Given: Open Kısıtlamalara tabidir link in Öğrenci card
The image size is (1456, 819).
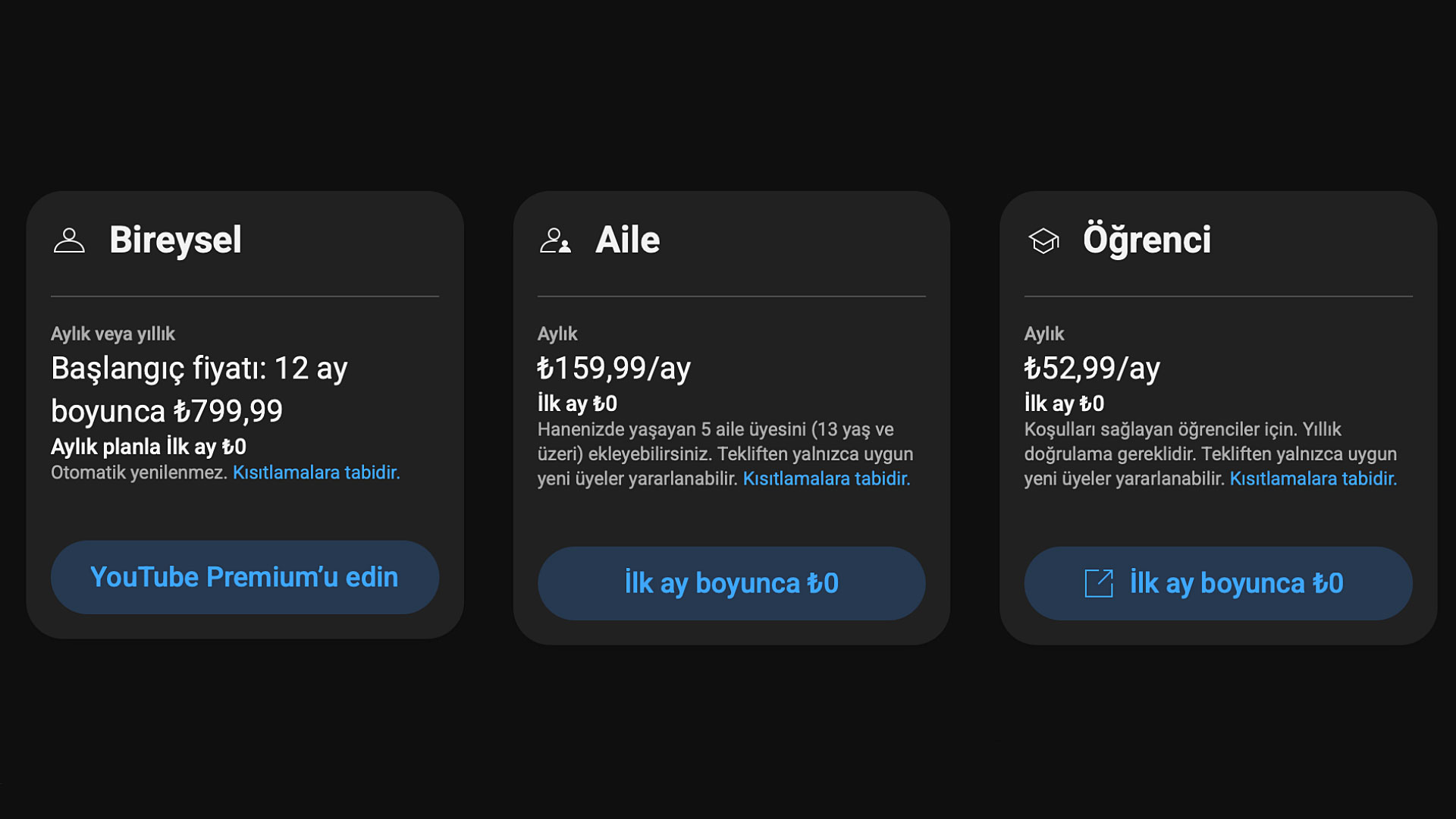Looking at the screenshot, I should tap(1313, 479).
